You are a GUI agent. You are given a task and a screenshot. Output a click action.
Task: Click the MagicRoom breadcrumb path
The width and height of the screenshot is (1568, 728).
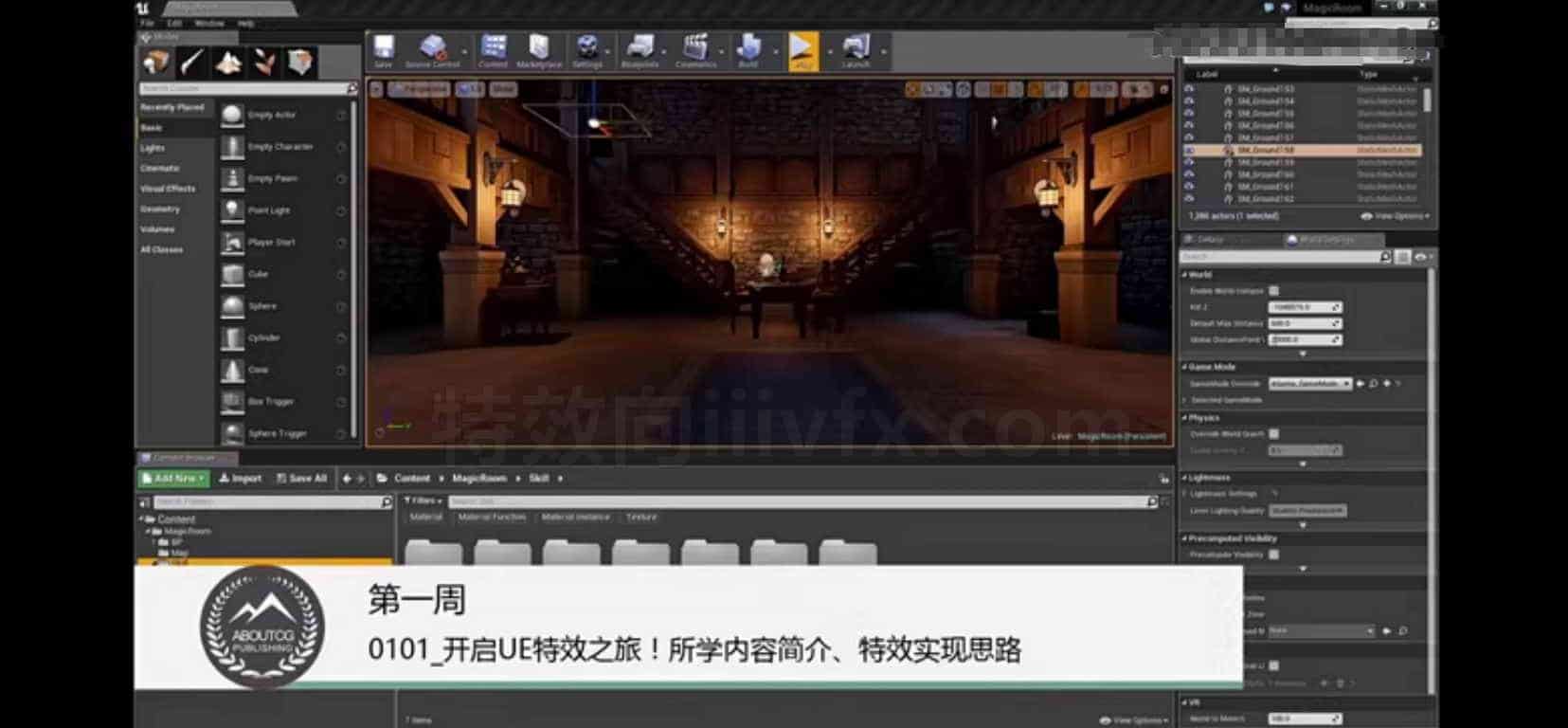(x=478, y=479)
